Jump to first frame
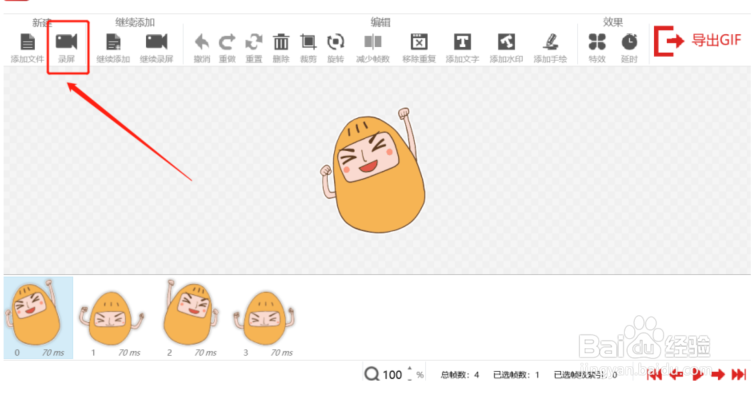The width and height of the screenshot is (755, 396). pos(654,374)
